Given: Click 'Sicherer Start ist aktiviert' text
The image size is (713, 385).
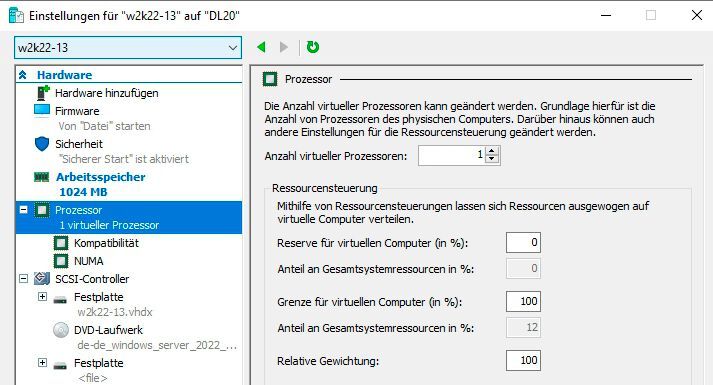Looking at the screenshot, I should point(123,159).
